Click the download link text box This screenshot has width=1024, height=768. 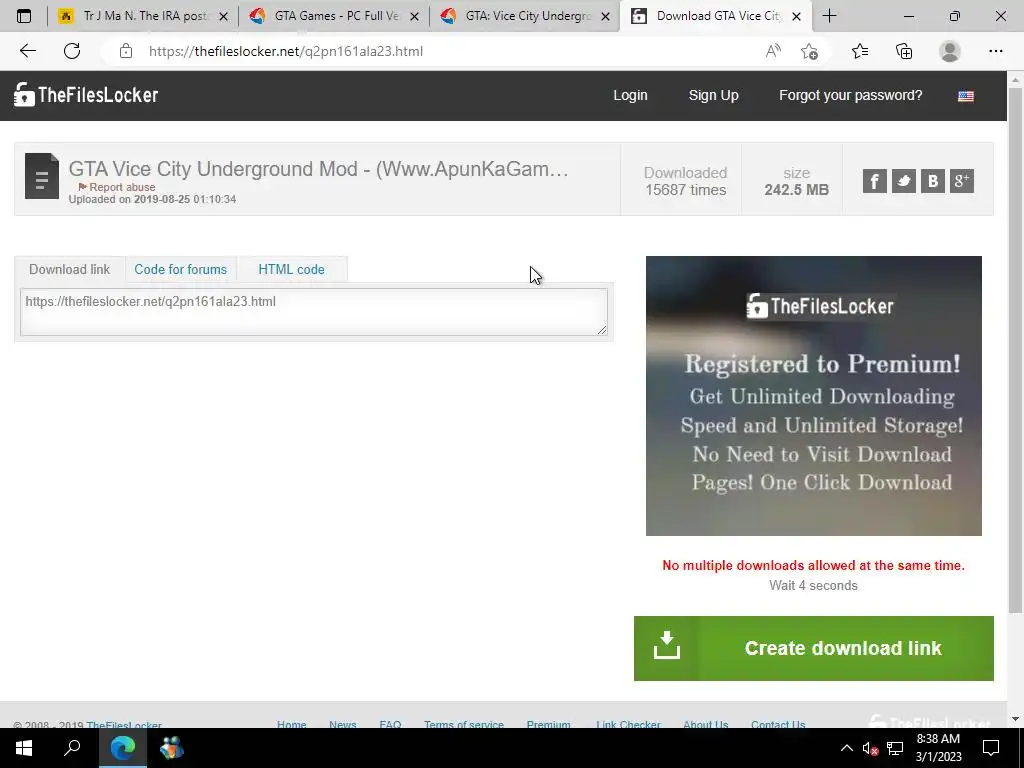pos(313,312)
